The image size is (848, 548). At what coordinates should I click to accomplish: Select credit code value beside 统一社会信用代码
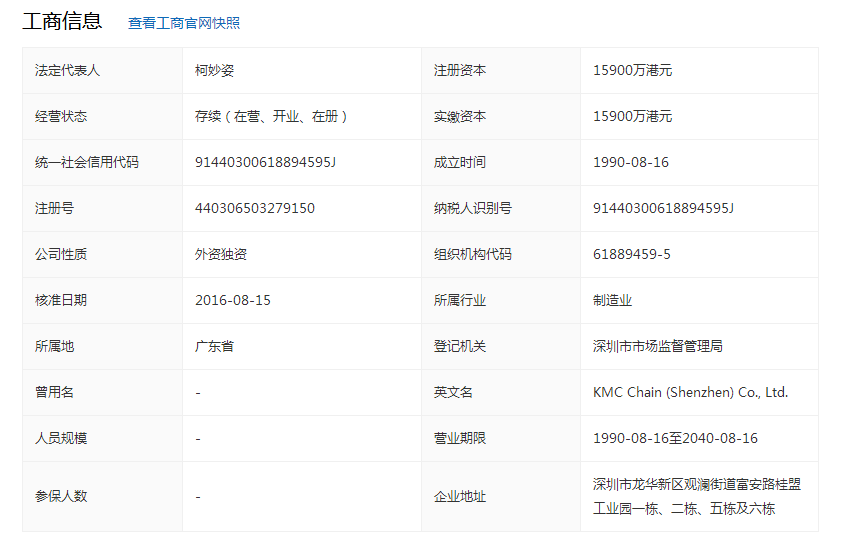[x=265, y=162]
